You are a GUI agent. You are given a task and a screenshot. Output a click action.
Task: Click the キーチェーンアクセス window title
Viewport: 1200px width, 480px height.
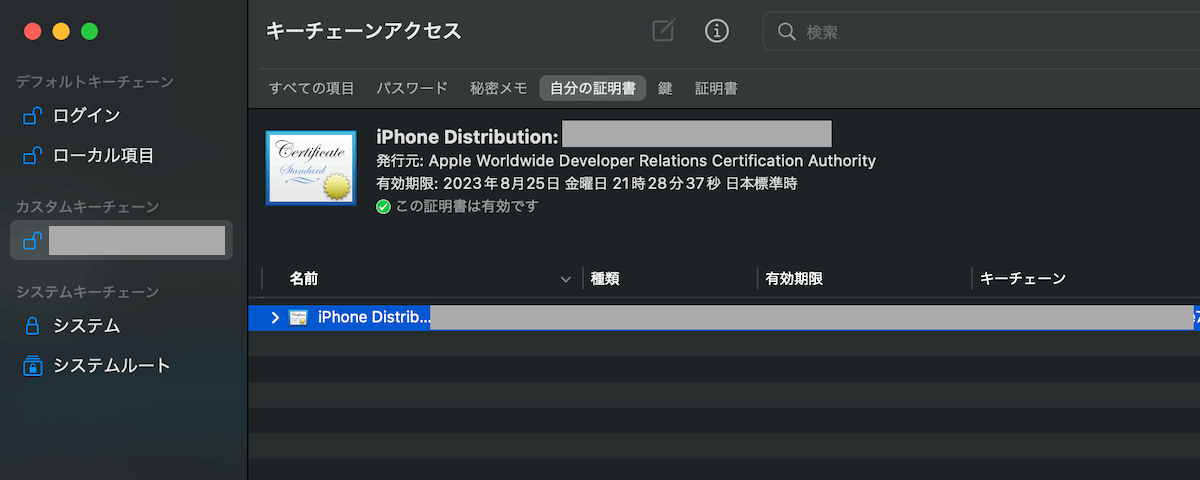pos(364,31)
